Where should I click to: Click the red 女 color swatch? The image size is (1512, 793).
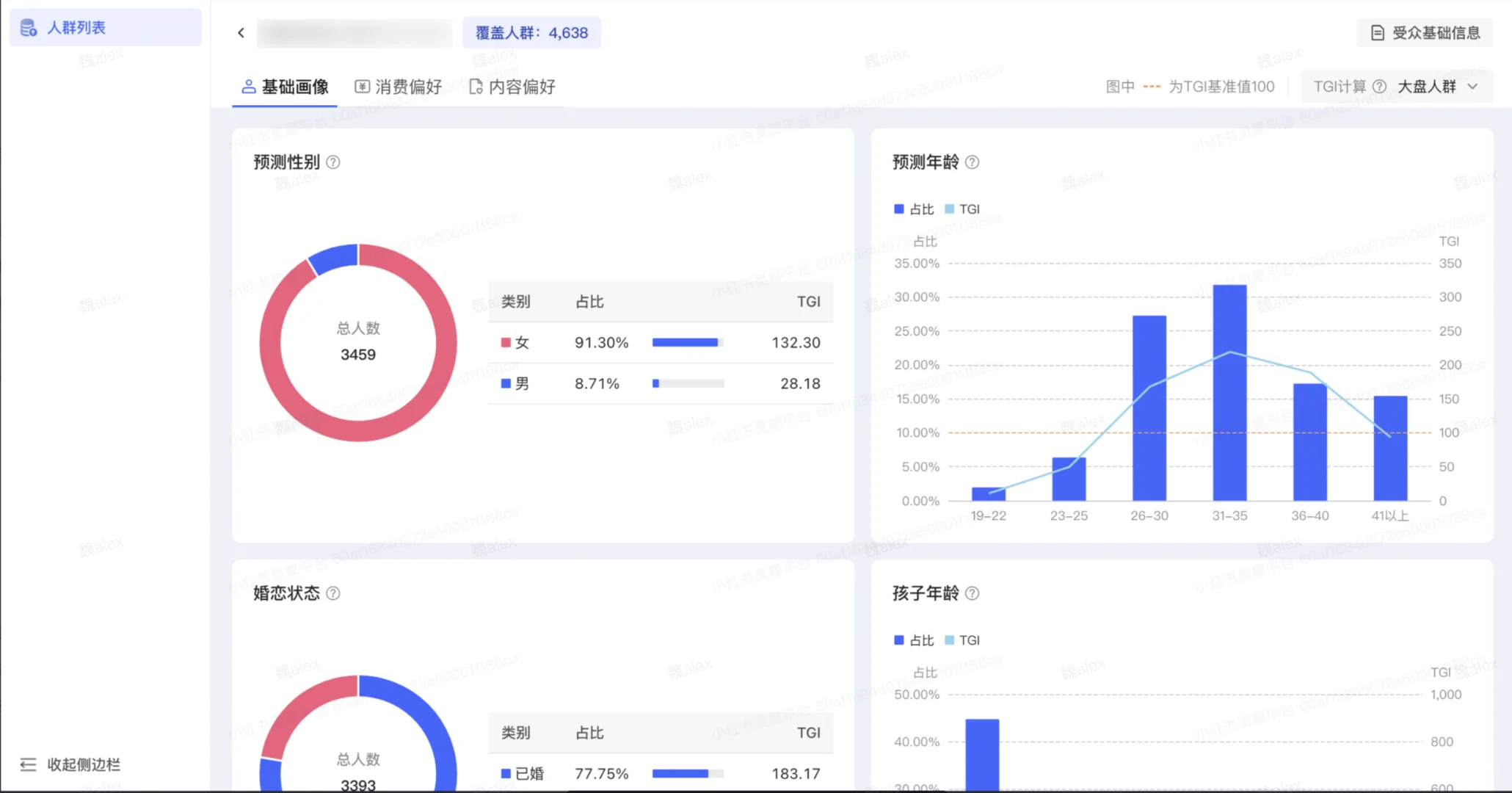pyautogui.click(x=506, y=342)
